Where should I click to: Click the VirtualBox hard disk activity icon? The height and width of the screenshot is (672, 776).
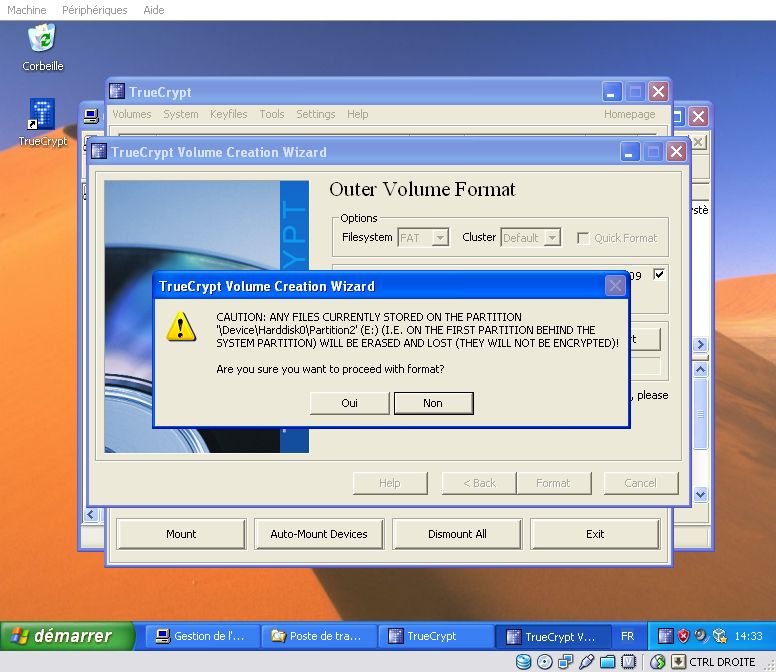pos(524,662)
